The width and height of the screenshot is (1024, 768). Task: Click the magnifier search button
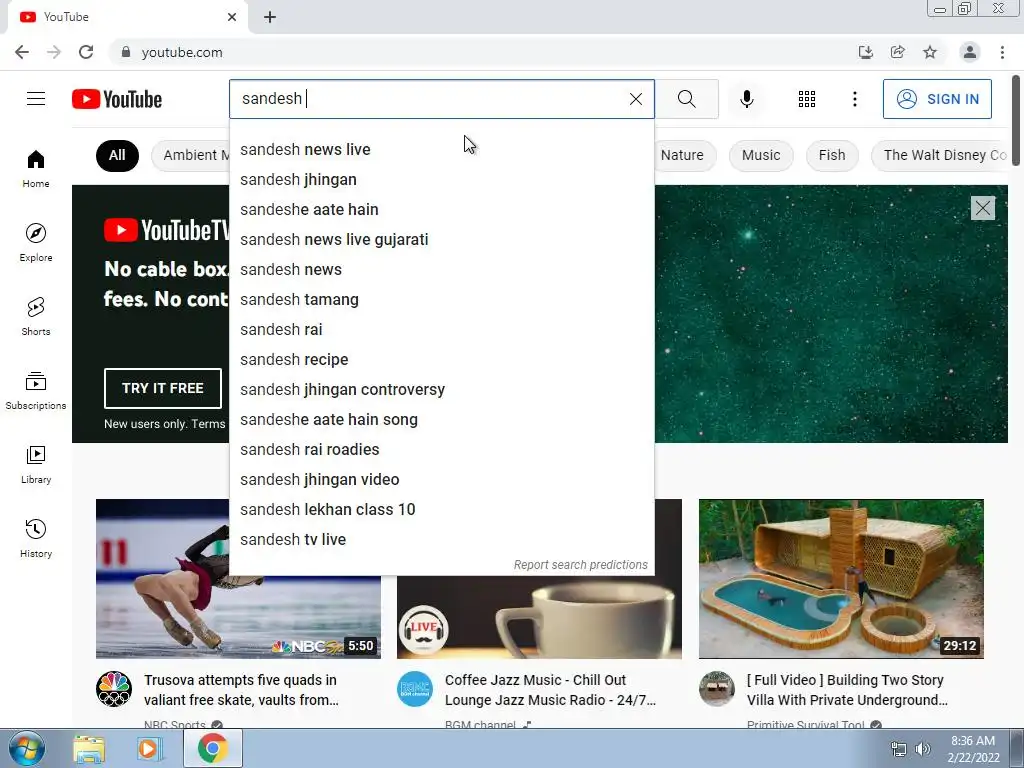point(686,99)
